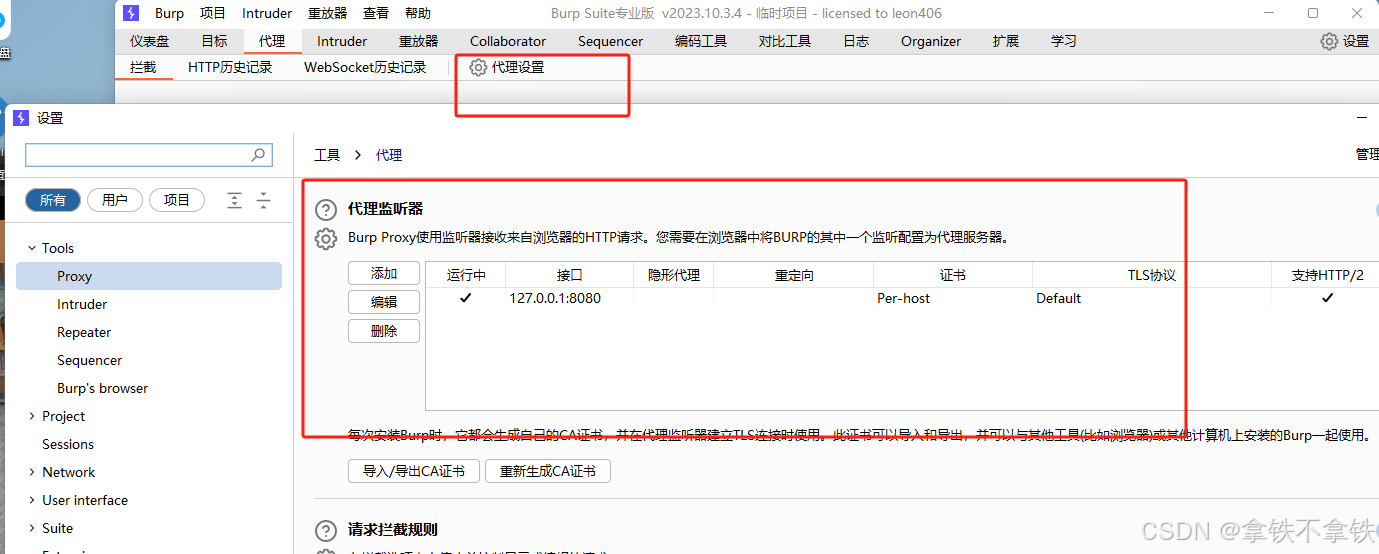Select Proxy in the settings tree
This screenshot has height=554, width=1379.
(x=149, y=276)
